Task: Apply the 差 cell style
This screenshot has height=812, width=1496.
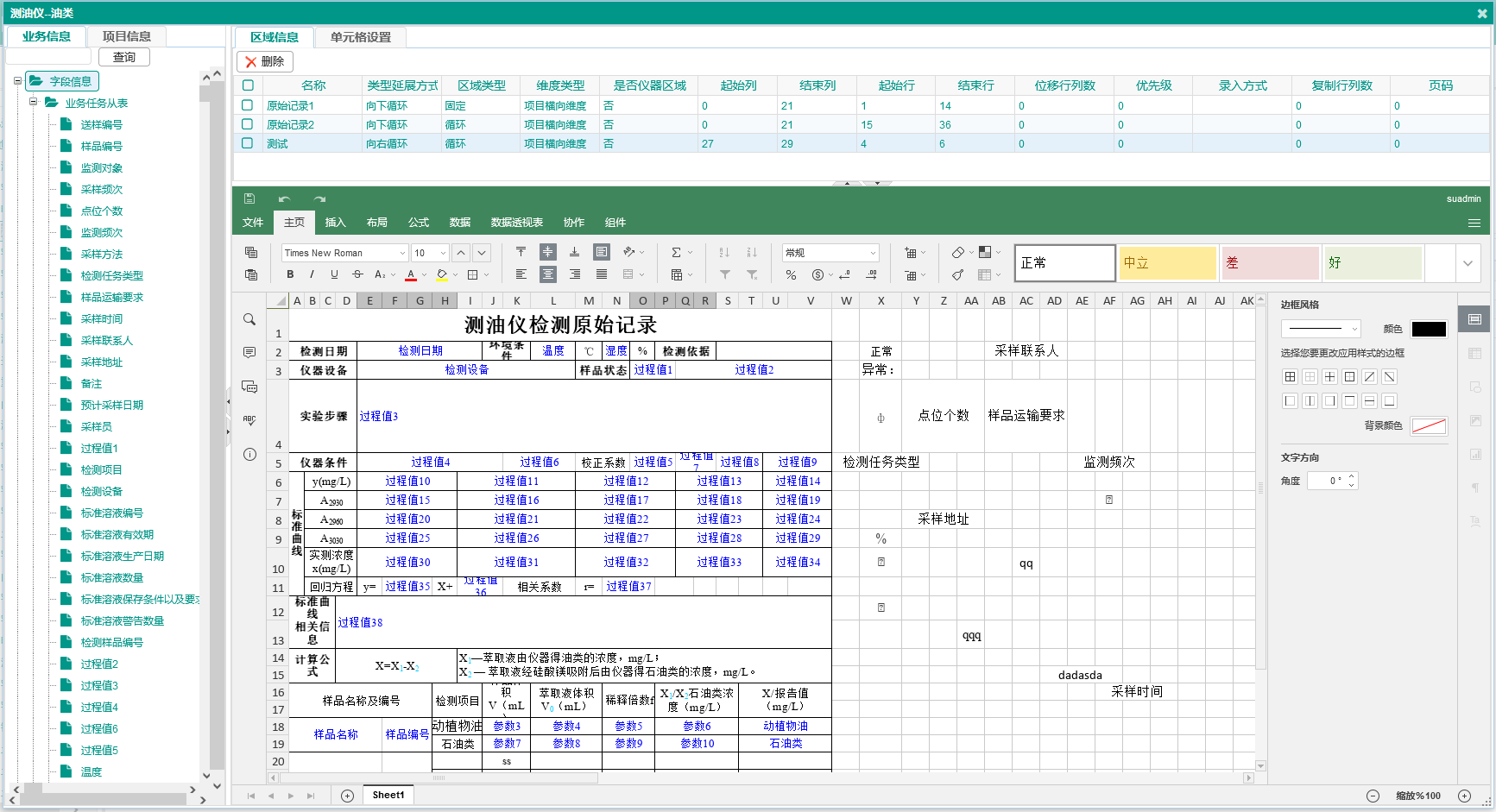Action: coord(1270,263)
